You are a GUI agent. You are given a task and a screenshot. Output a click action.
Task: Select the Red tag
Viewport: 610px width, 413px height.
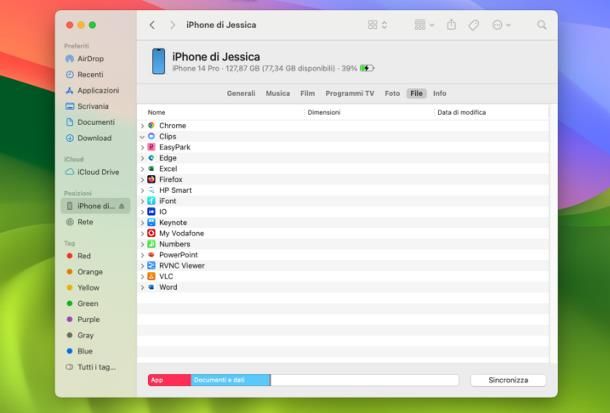pyautogui.click(x=79, y=256)
